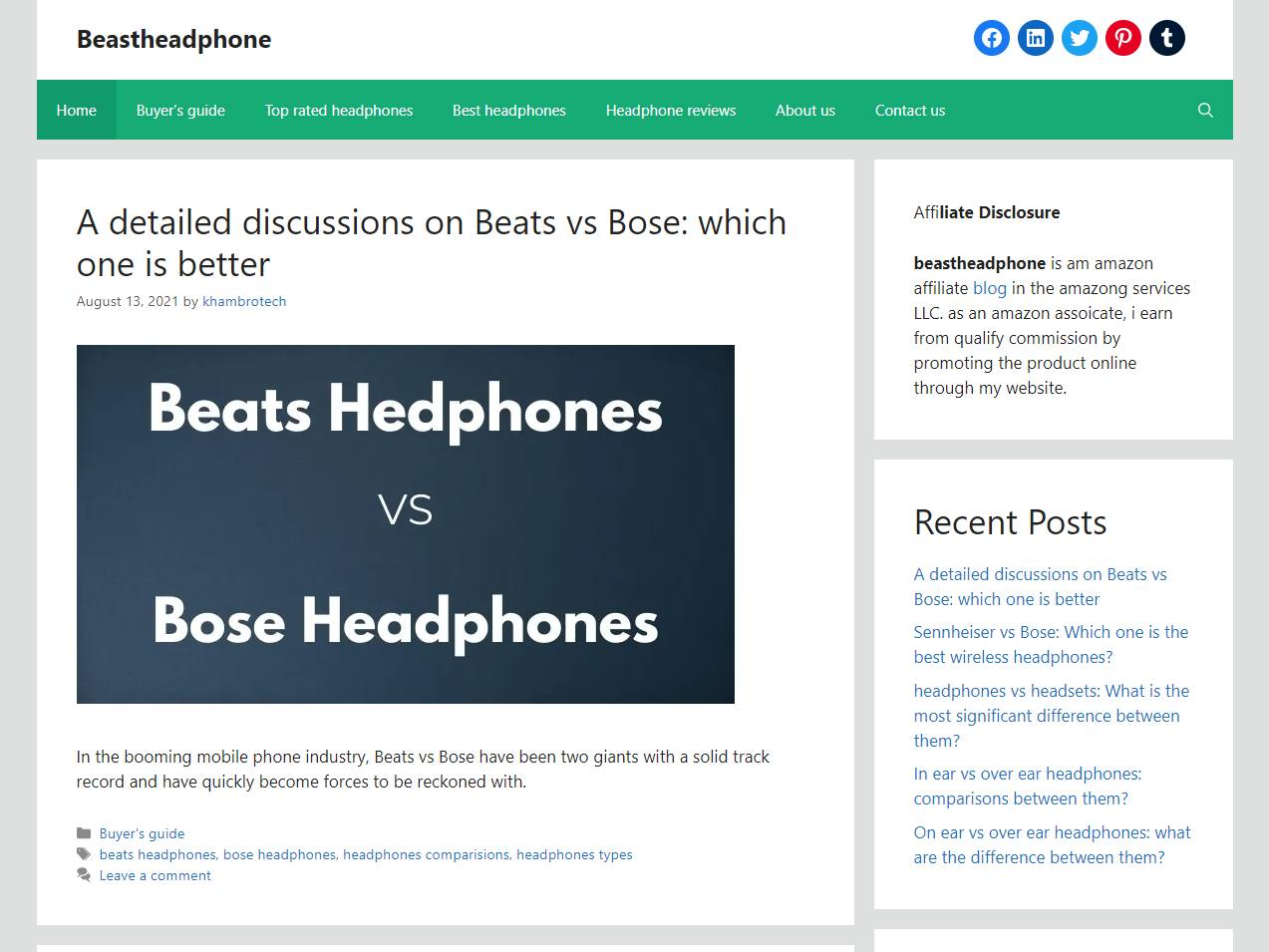Screen dimensions: 1269x952
Task: Open the search magnifier icon in navbar
Action: tap(1205, 110)
